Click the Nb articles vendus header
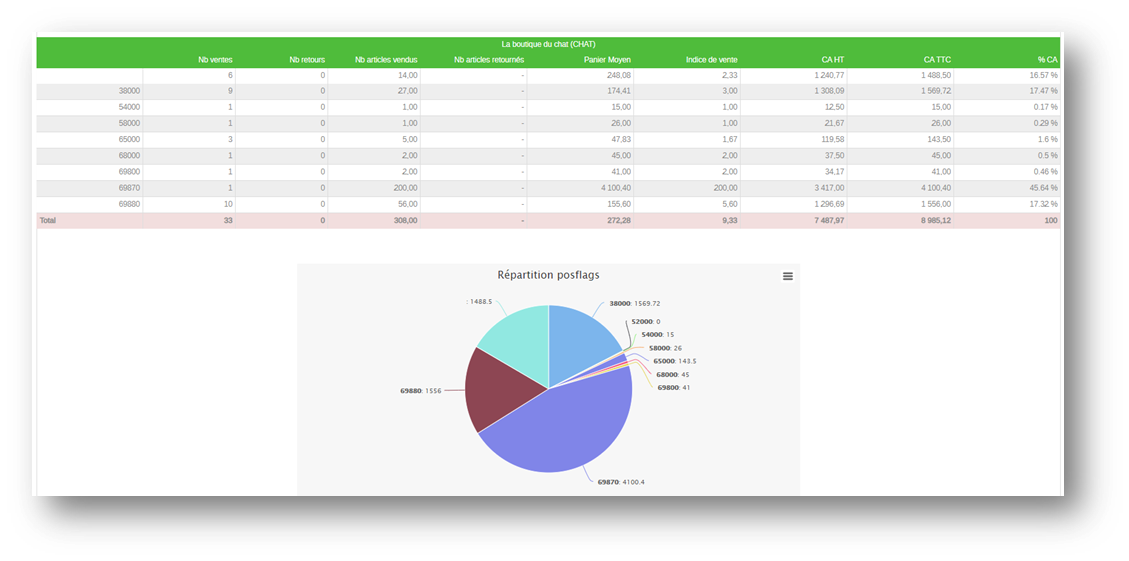The height and width of the screenshot is (561, 1129). [x=386, y=60]
